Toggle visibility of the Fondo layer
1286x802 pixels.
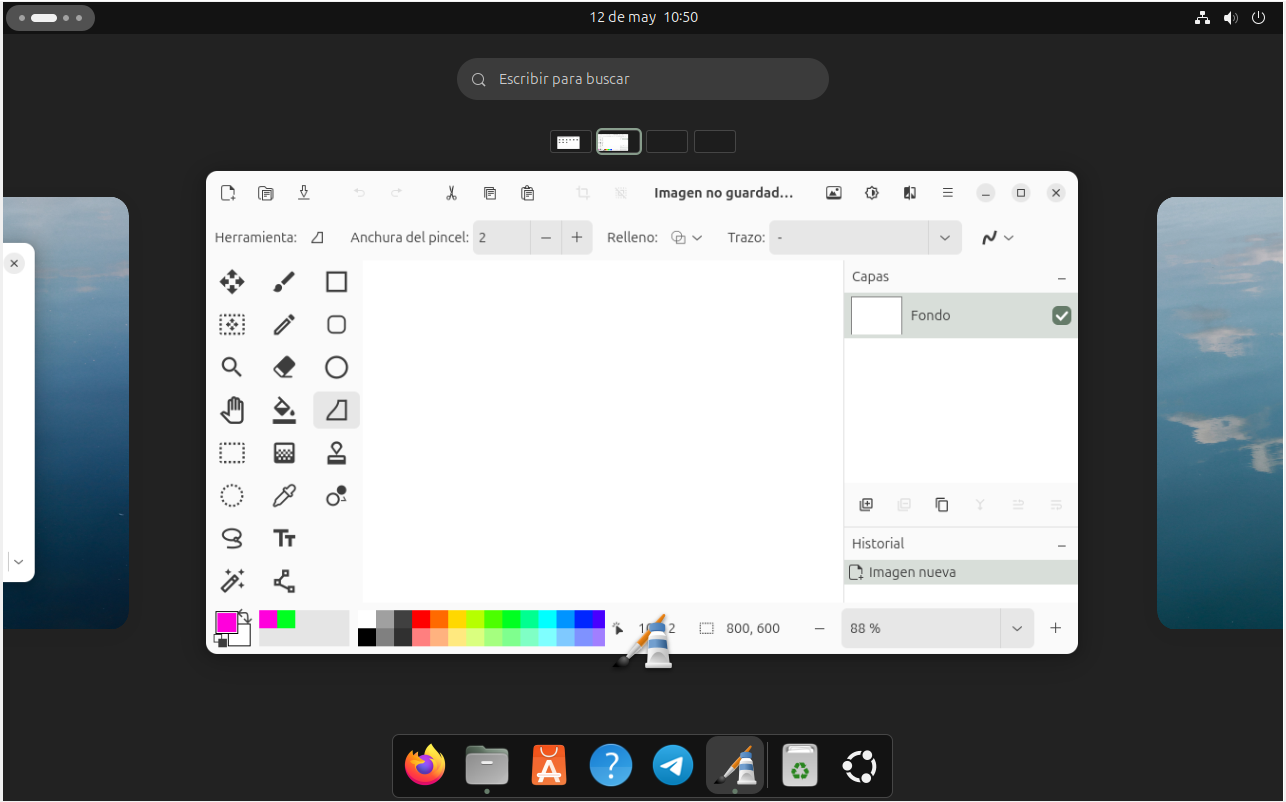1062,315
